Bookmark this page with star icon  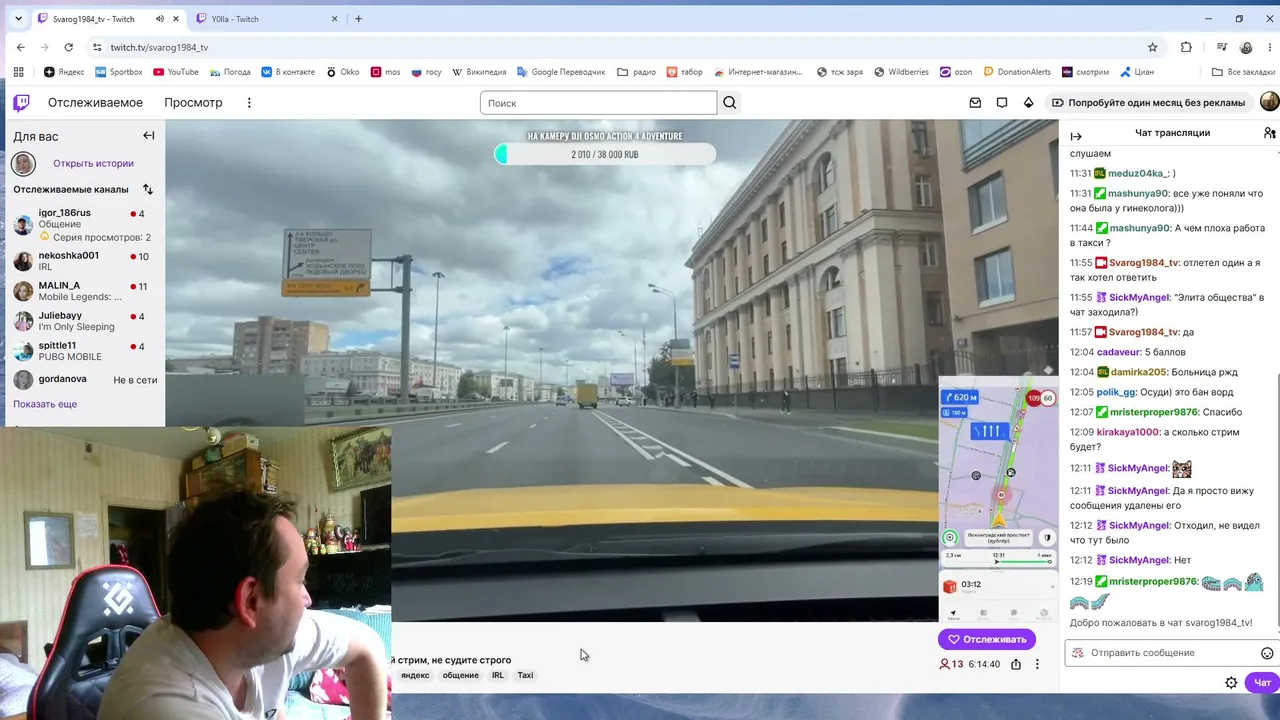[1152, 47]
